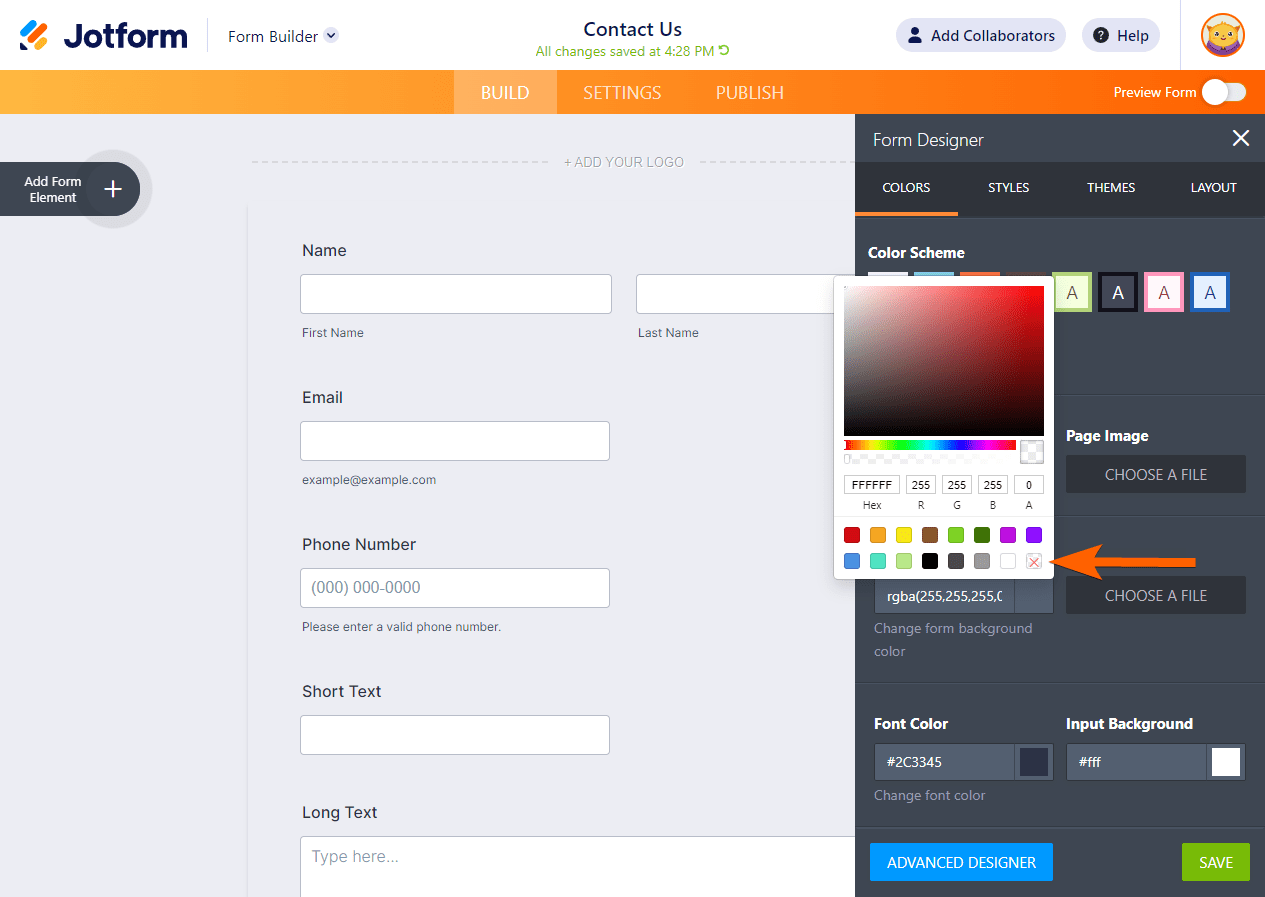Click the Hex color input field

click(872, 485)
